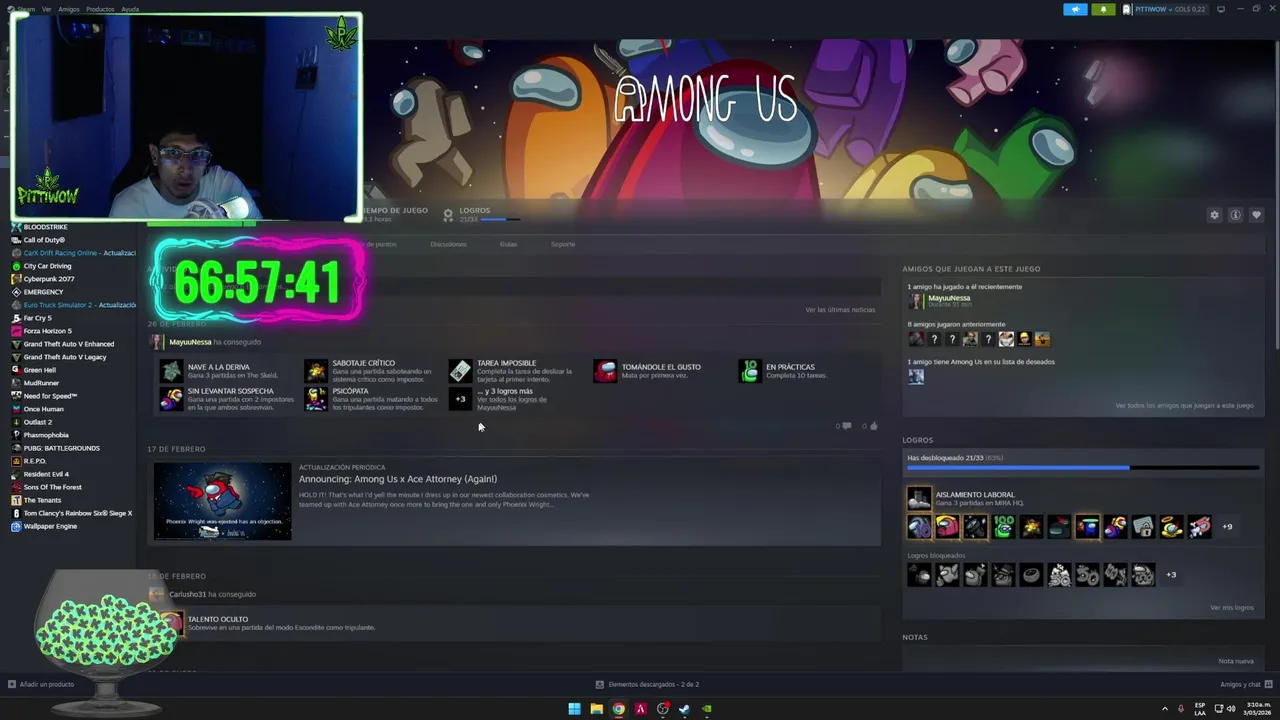Click the R.E.P.O. game icon
Screen dimensions: 1280x720
pyautogui.click(x=16, y=461)
